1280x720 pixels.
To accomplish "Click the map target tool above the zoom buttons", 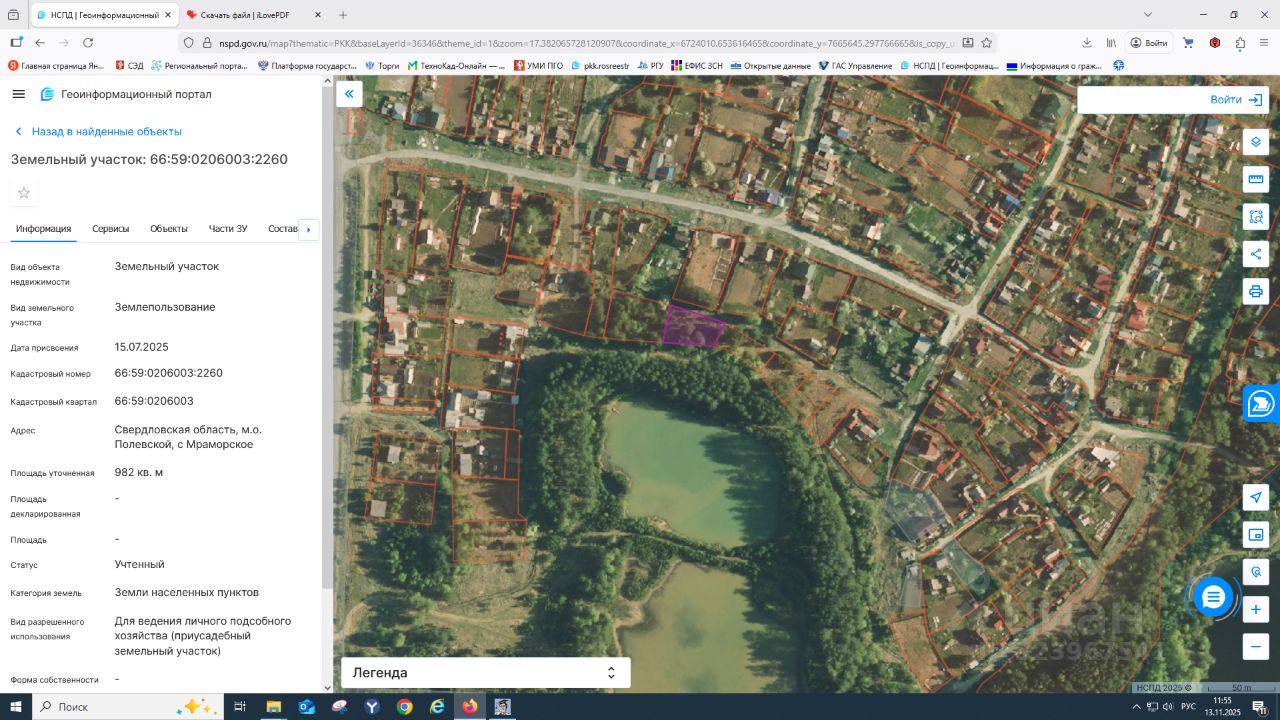I will pos(1256,572).
